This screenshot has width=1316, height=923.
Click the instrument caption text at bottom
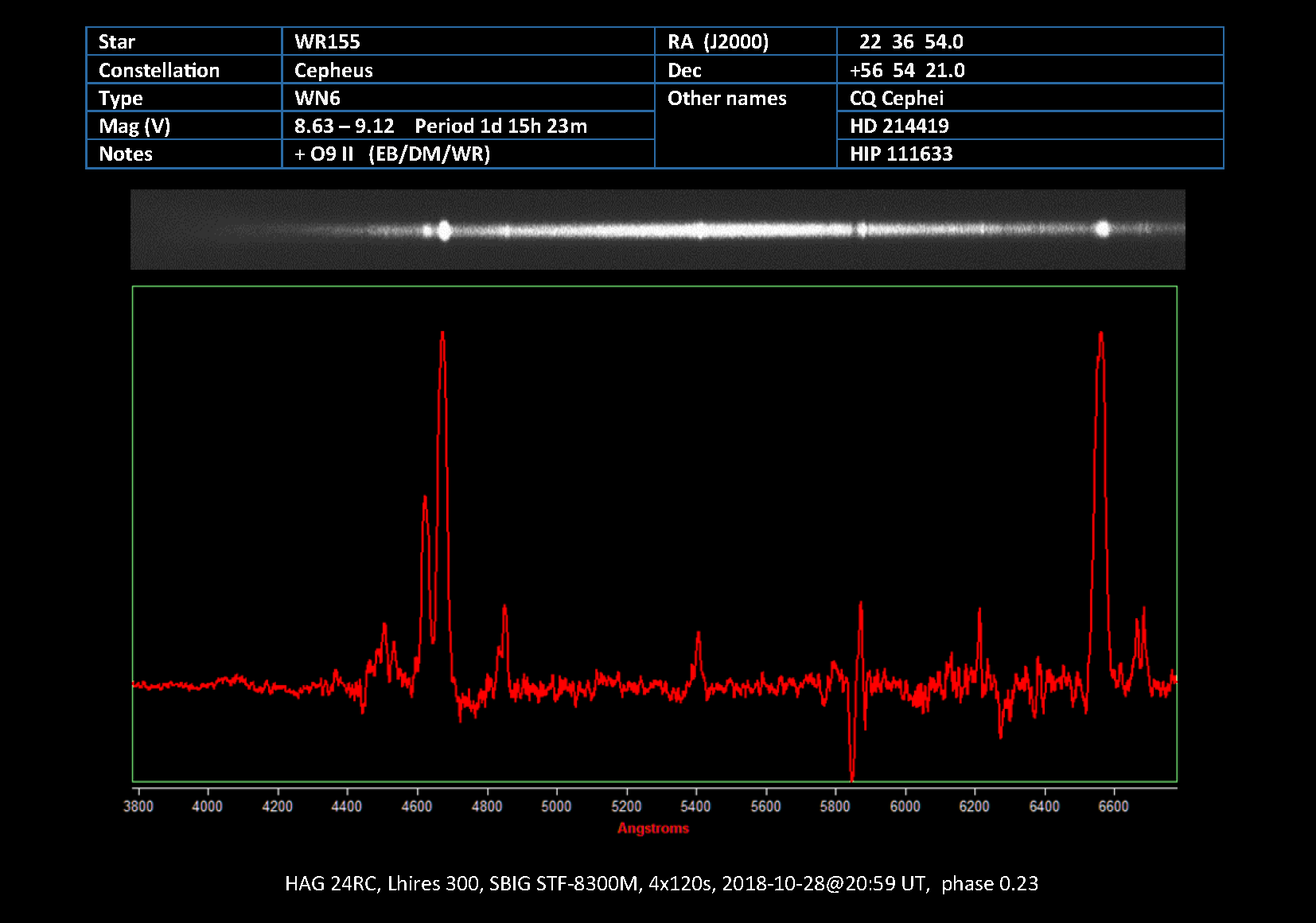pos(661,883)
